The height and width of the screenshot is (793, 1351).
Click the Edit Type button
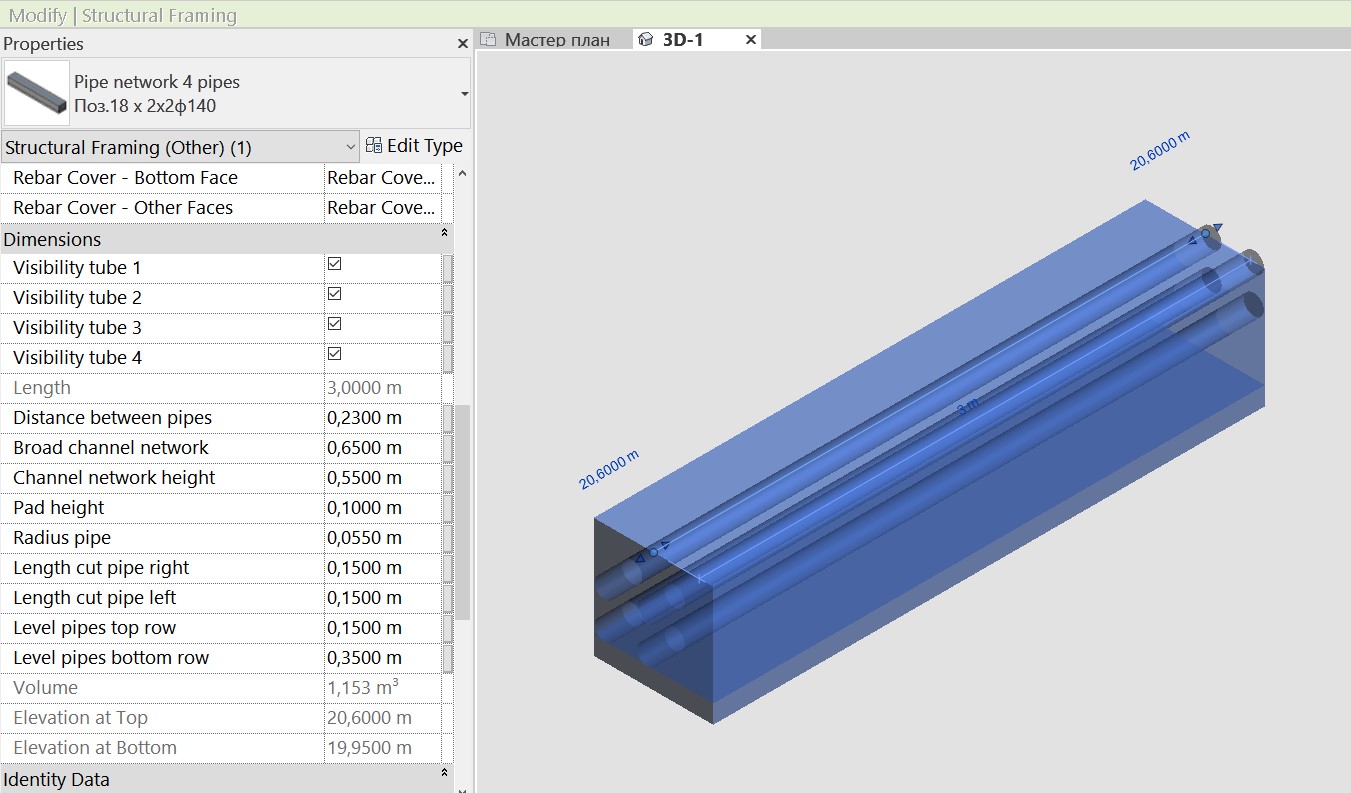(x=414, y=146)
